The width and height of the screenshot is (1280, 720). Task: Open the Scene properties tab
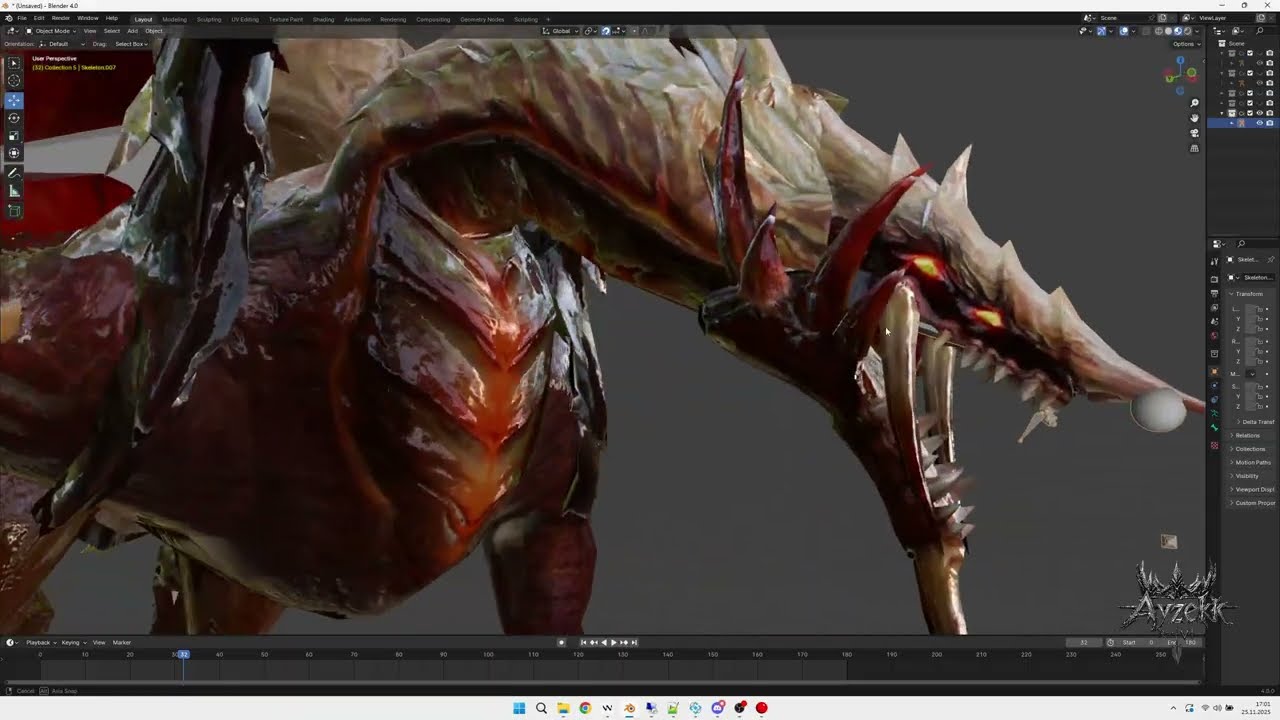[x=1215, y=321]
